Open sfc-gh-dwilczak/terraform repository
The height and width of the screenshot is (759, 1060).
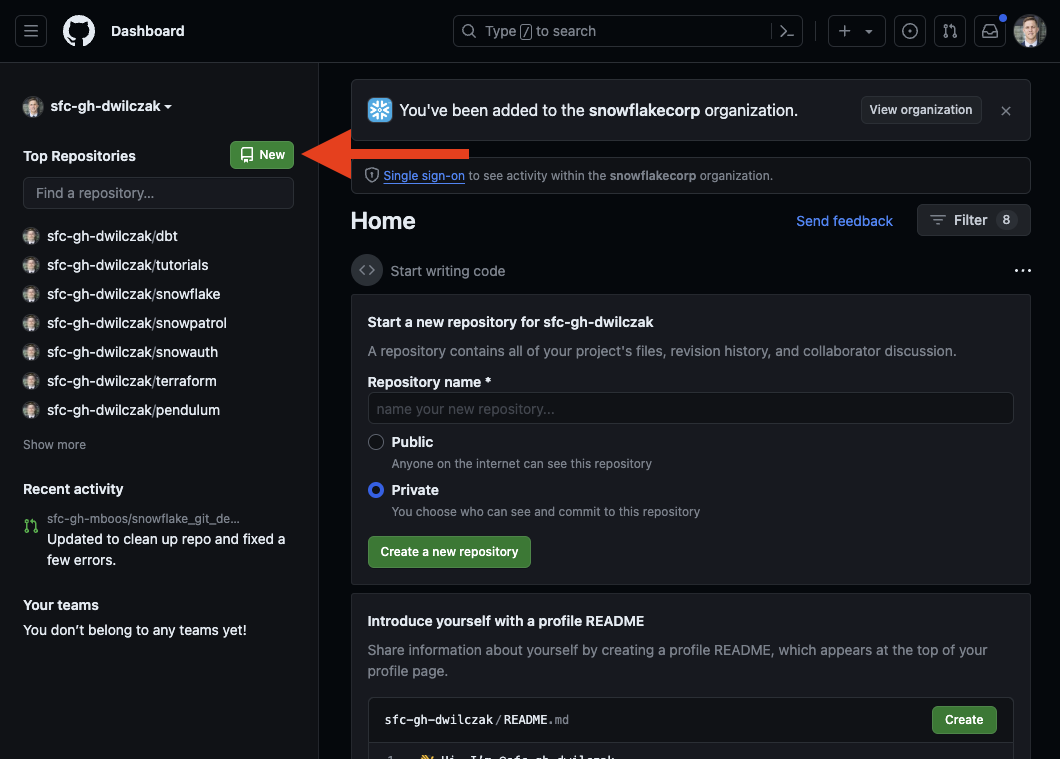132,381
